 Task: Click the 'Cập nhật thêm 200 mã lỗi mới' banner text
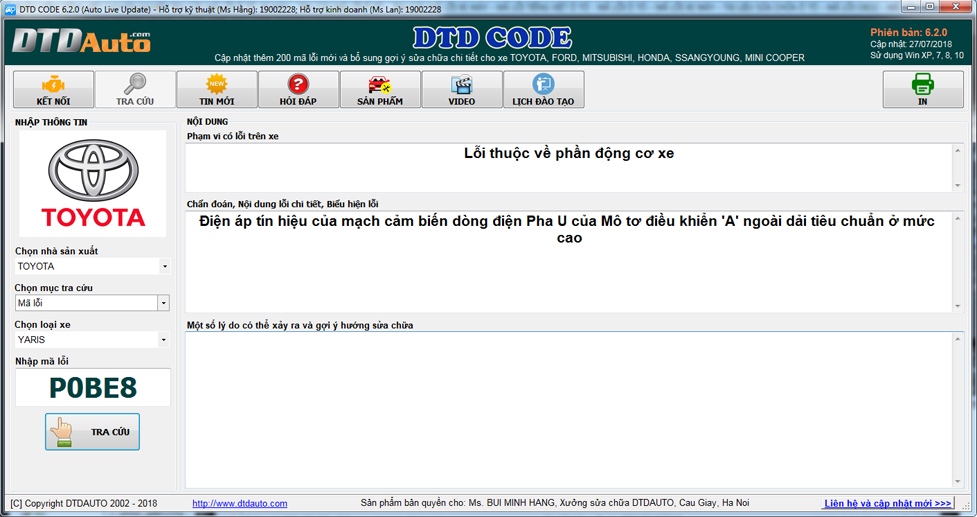pos(509,57)
